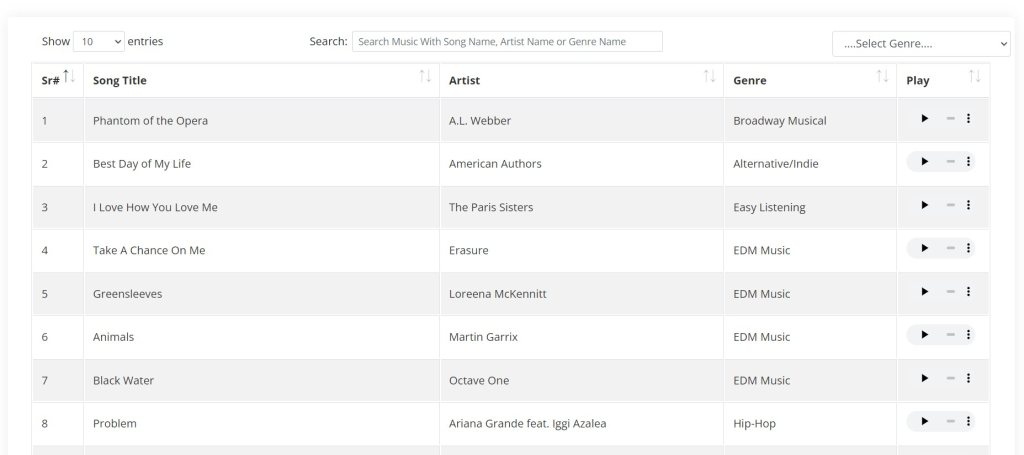This screenshot has height=455, width=1024.
Task: Open more options for I Love How You Love Me
Action: click(x=968, y=205)
